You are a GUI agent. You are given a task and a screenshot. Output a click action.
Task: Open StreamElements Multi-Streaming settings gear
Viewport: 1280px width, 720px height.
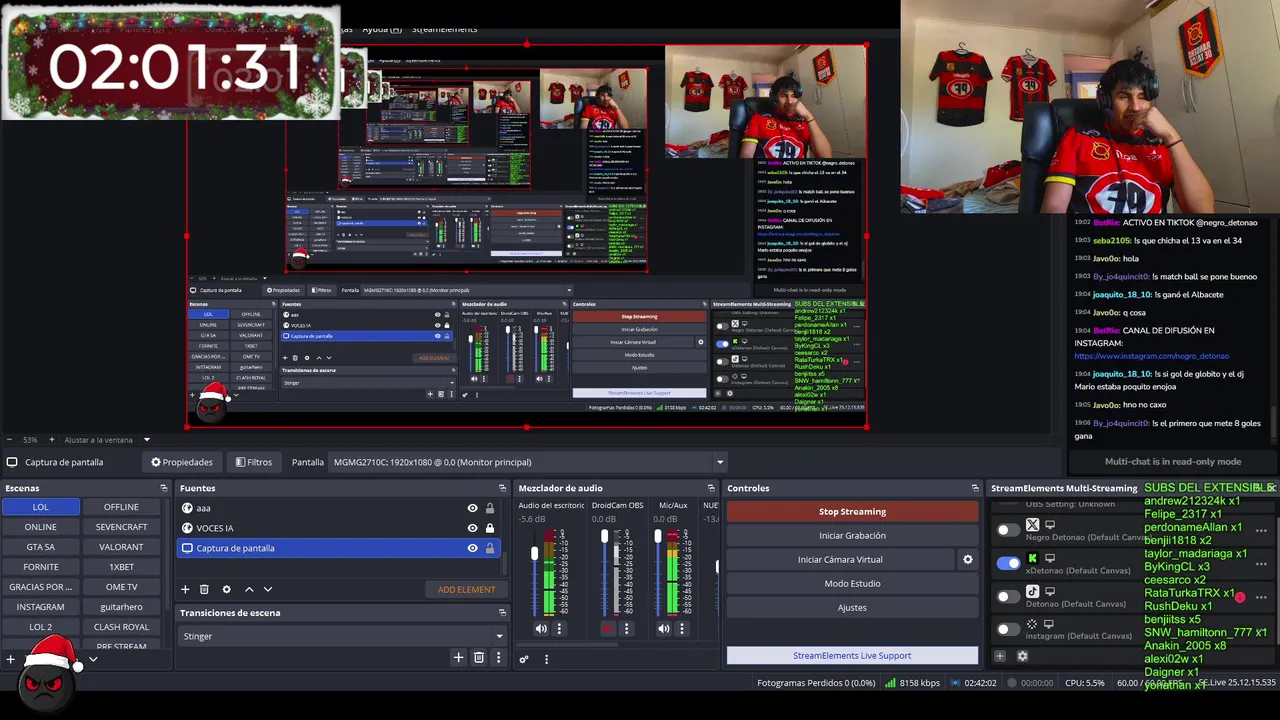pyautogui.click(x=1022, y=656)
